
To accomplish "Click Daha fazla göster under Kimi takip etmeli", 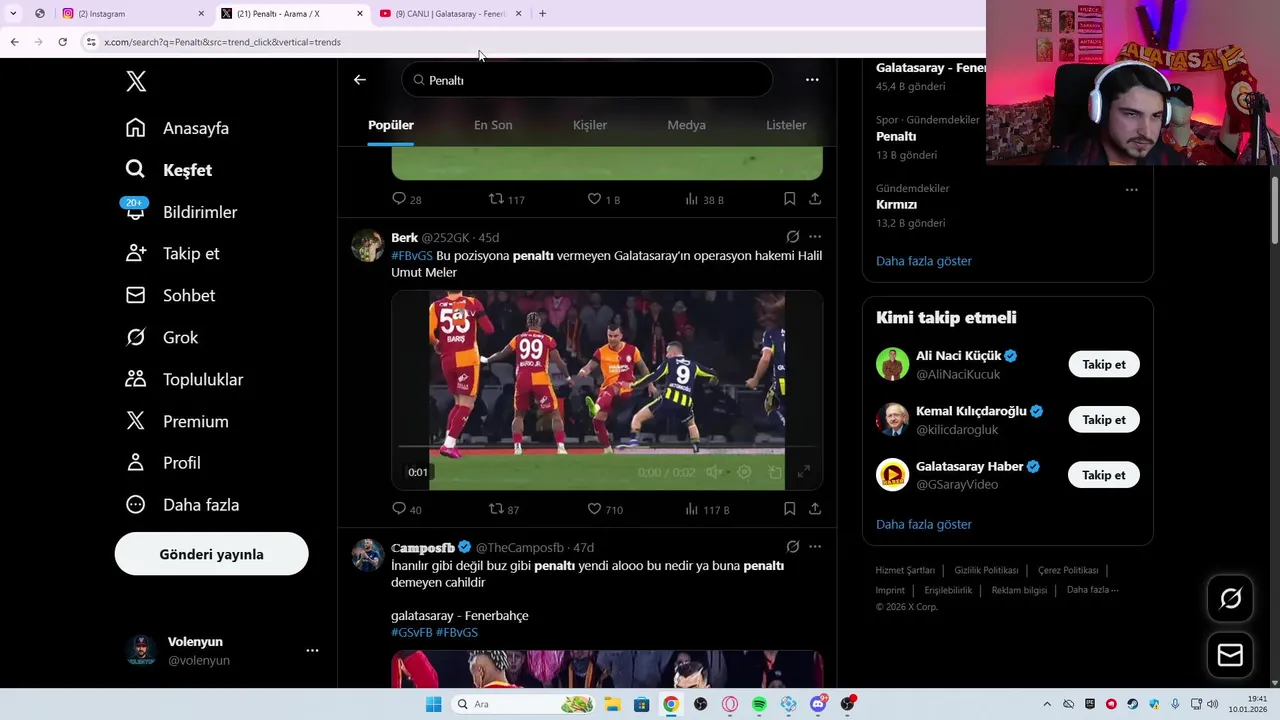I will coord(924,524).
